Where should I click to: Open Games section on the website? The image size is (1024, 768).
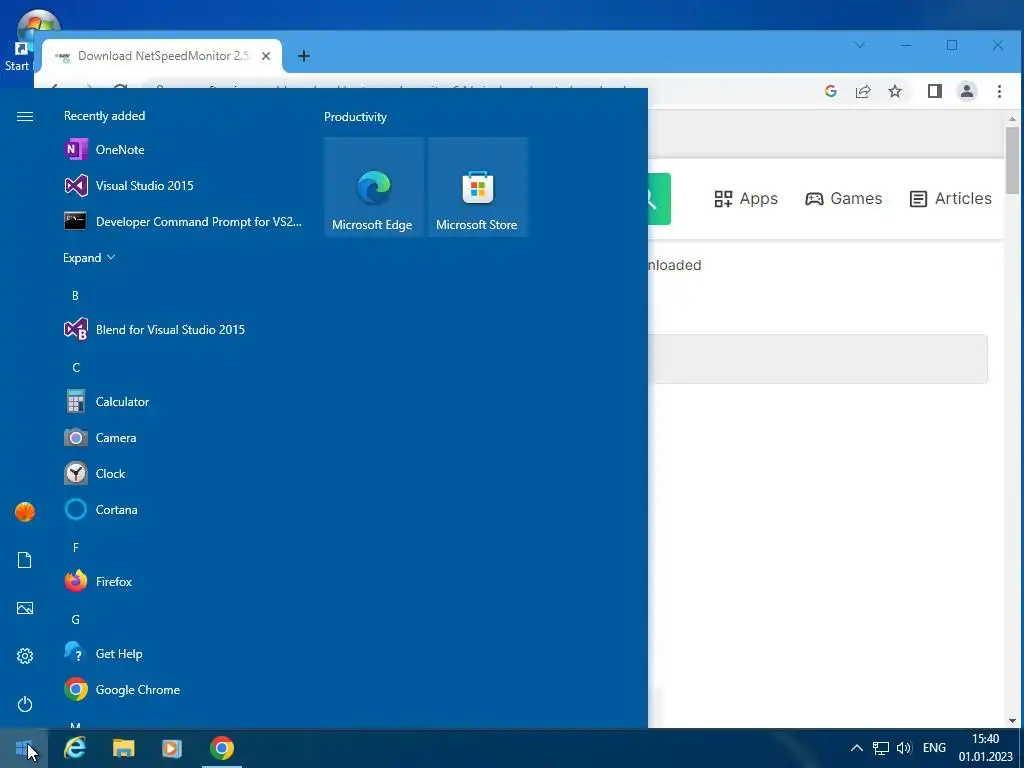pos(844,199)
